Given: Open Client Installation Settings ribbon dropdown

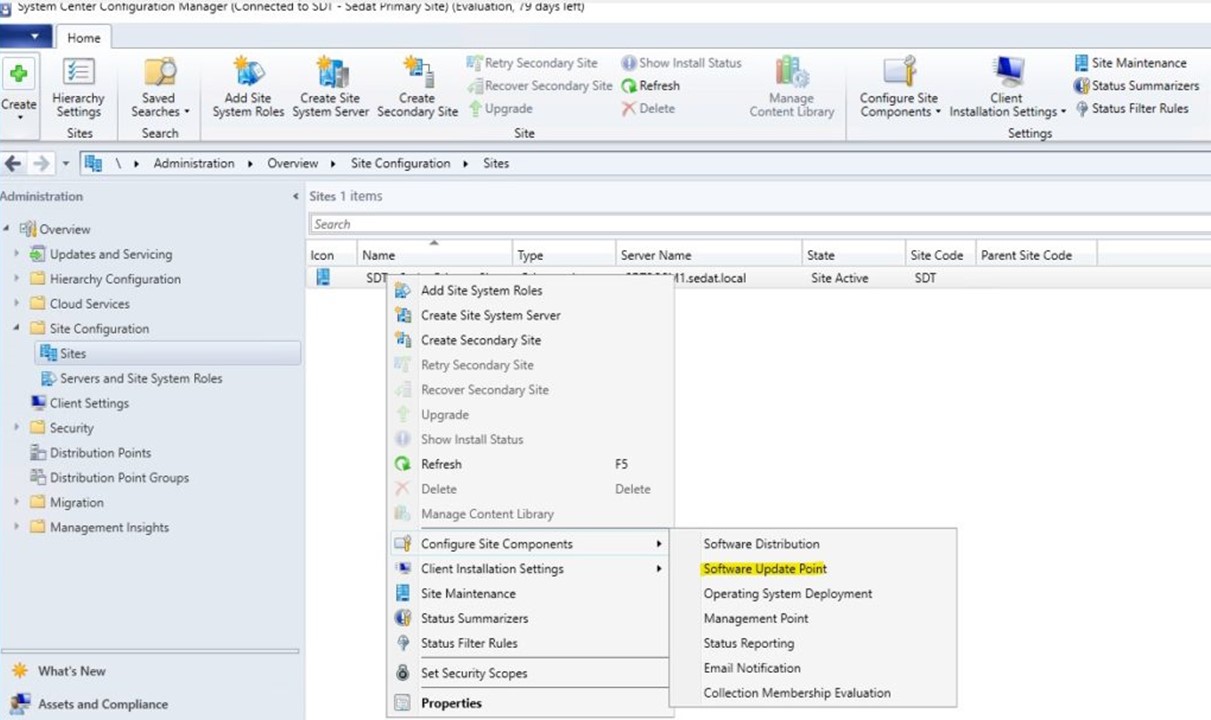Looking at the screenshot, I should [1007, 88].
